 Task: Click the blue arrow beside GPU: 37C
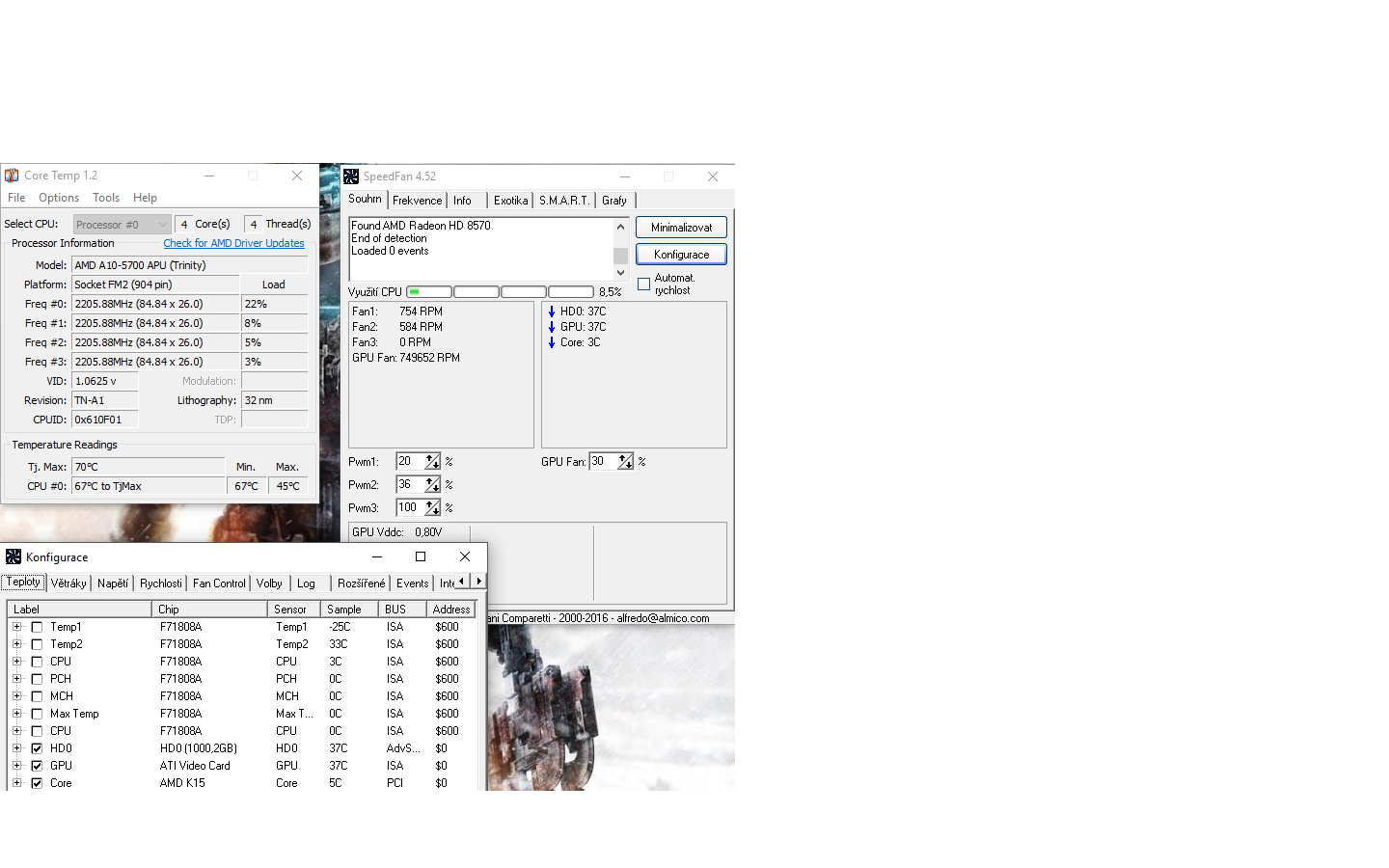[552, 327]
